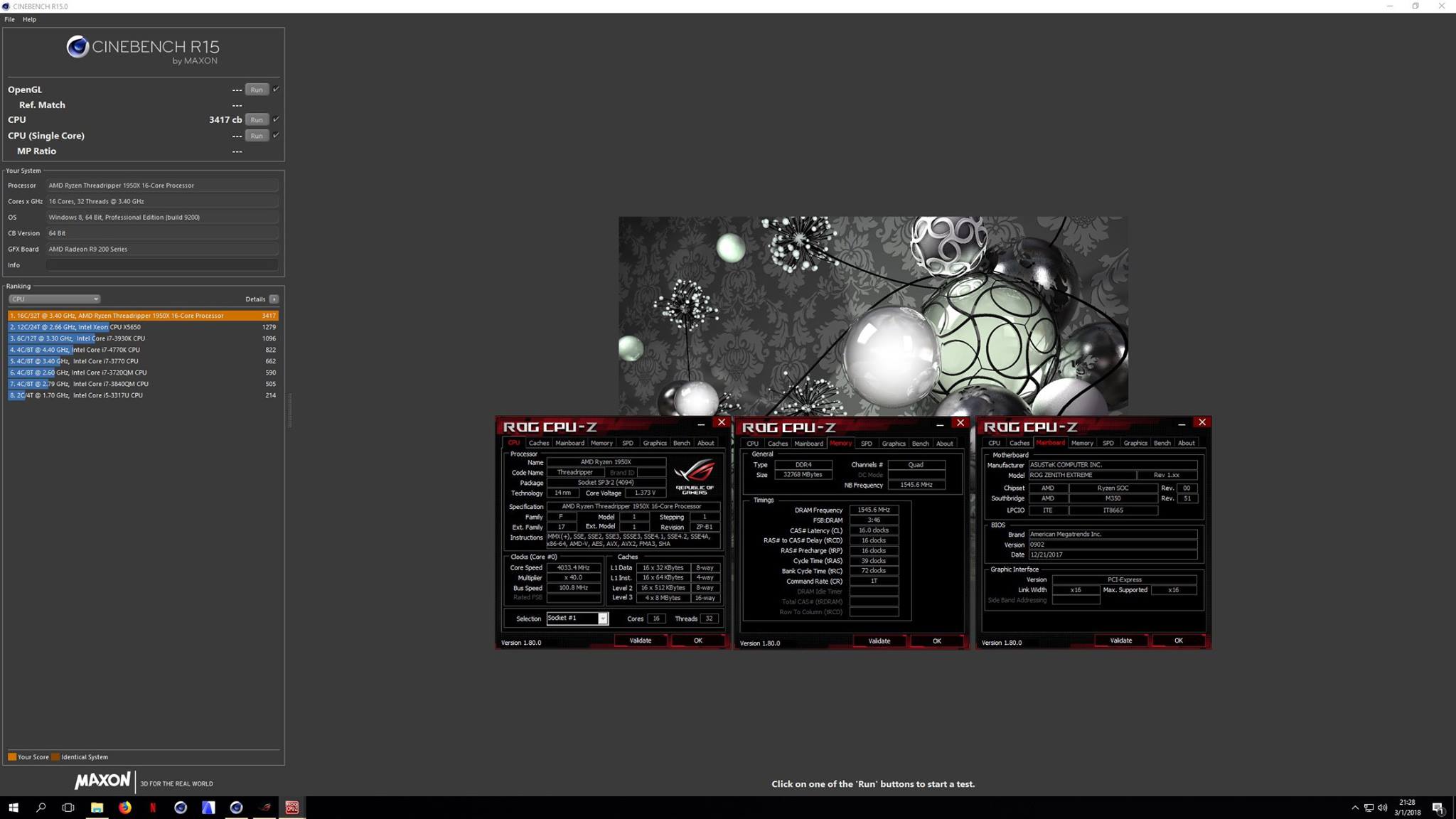Open the volume control in system tray
The height and width of the screenshot is (819, 1456).
tap(1382, 808)
